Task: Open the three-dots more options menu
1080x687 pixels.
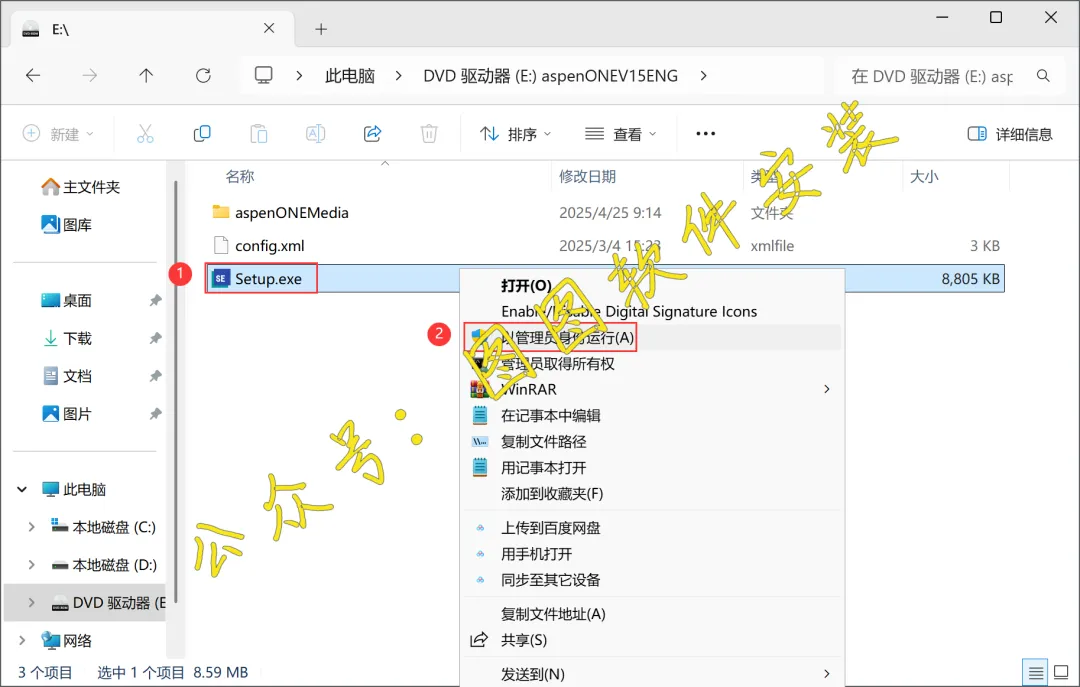Action: (705, 134)
